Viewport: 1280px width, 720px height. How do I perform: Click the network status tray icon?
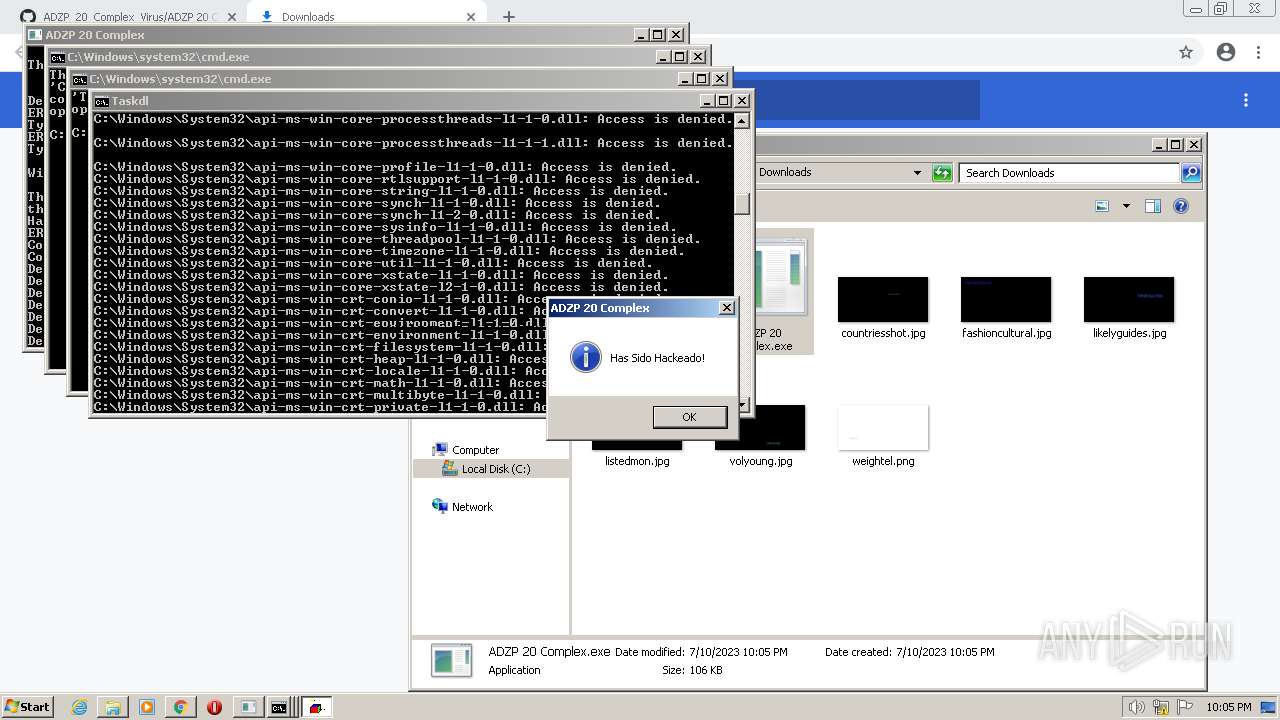pos(1160,707)
